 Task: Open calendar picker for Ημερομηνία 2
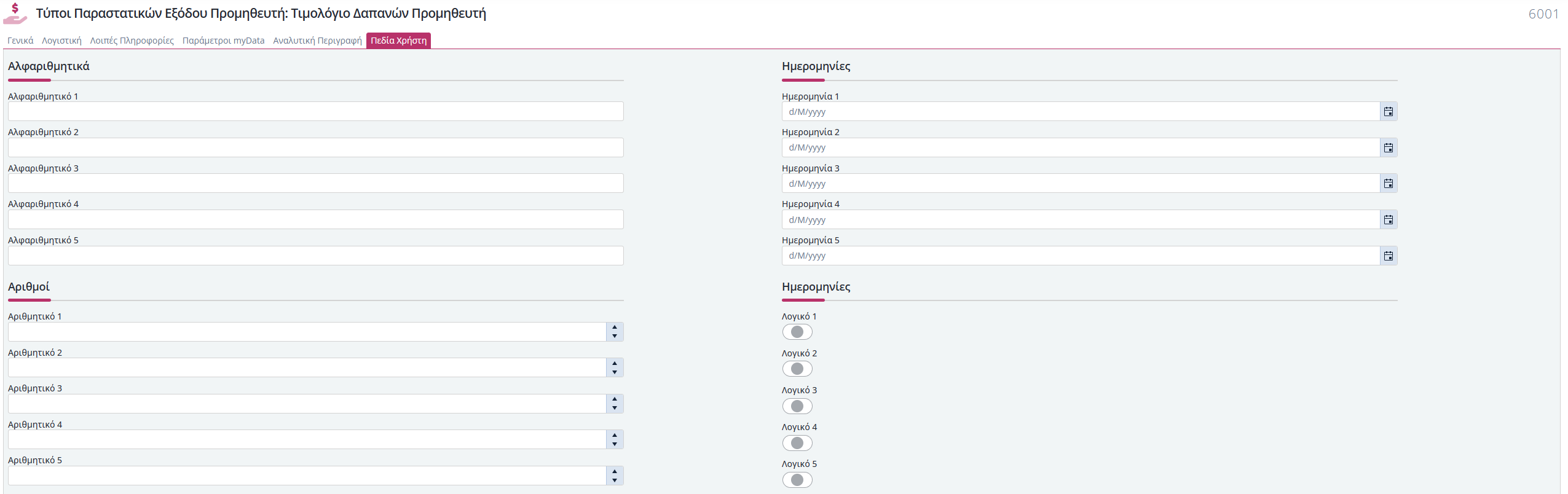pos(1388,147)
